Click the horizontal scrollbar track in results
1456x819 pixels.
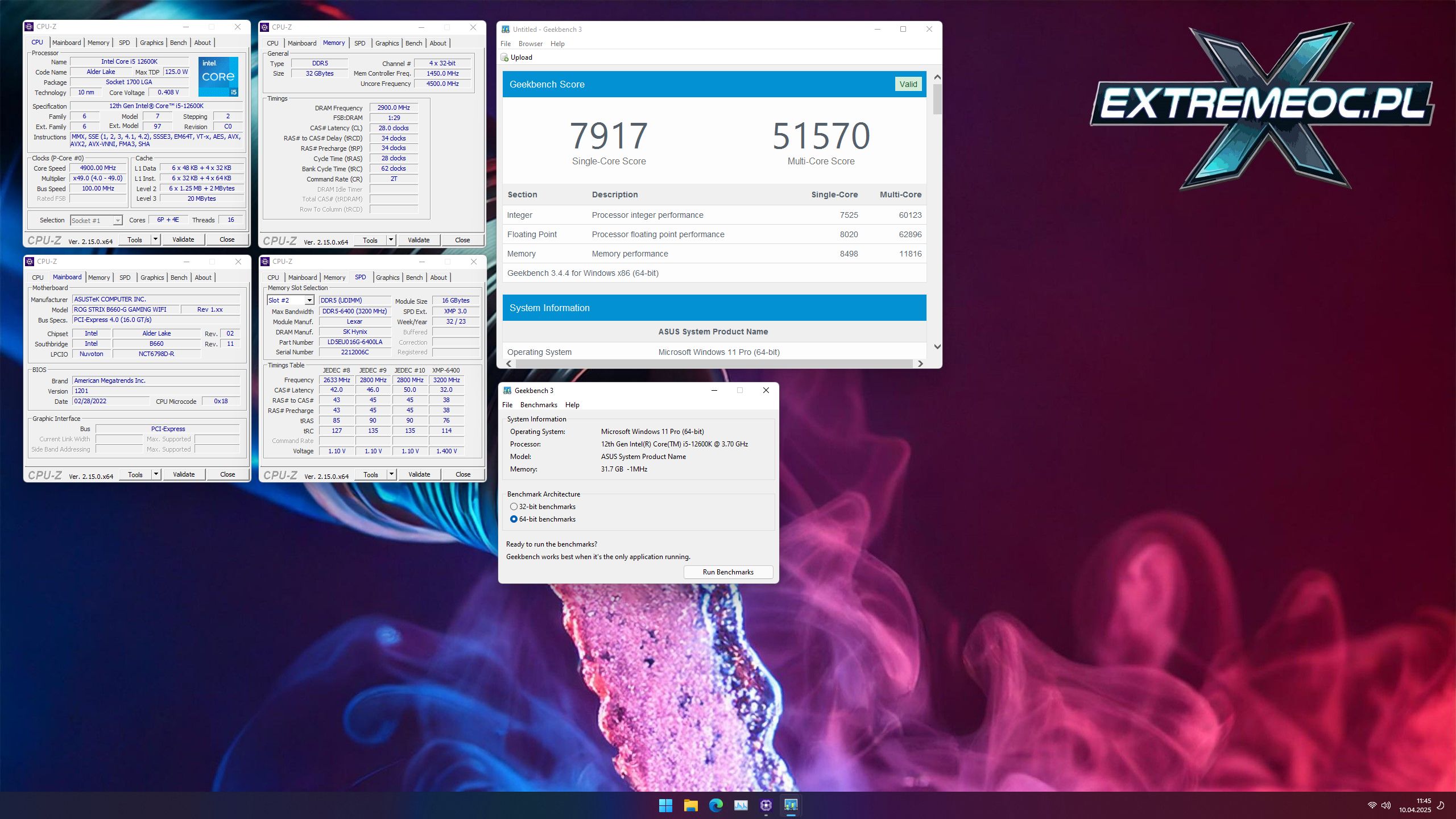[714, 363]
